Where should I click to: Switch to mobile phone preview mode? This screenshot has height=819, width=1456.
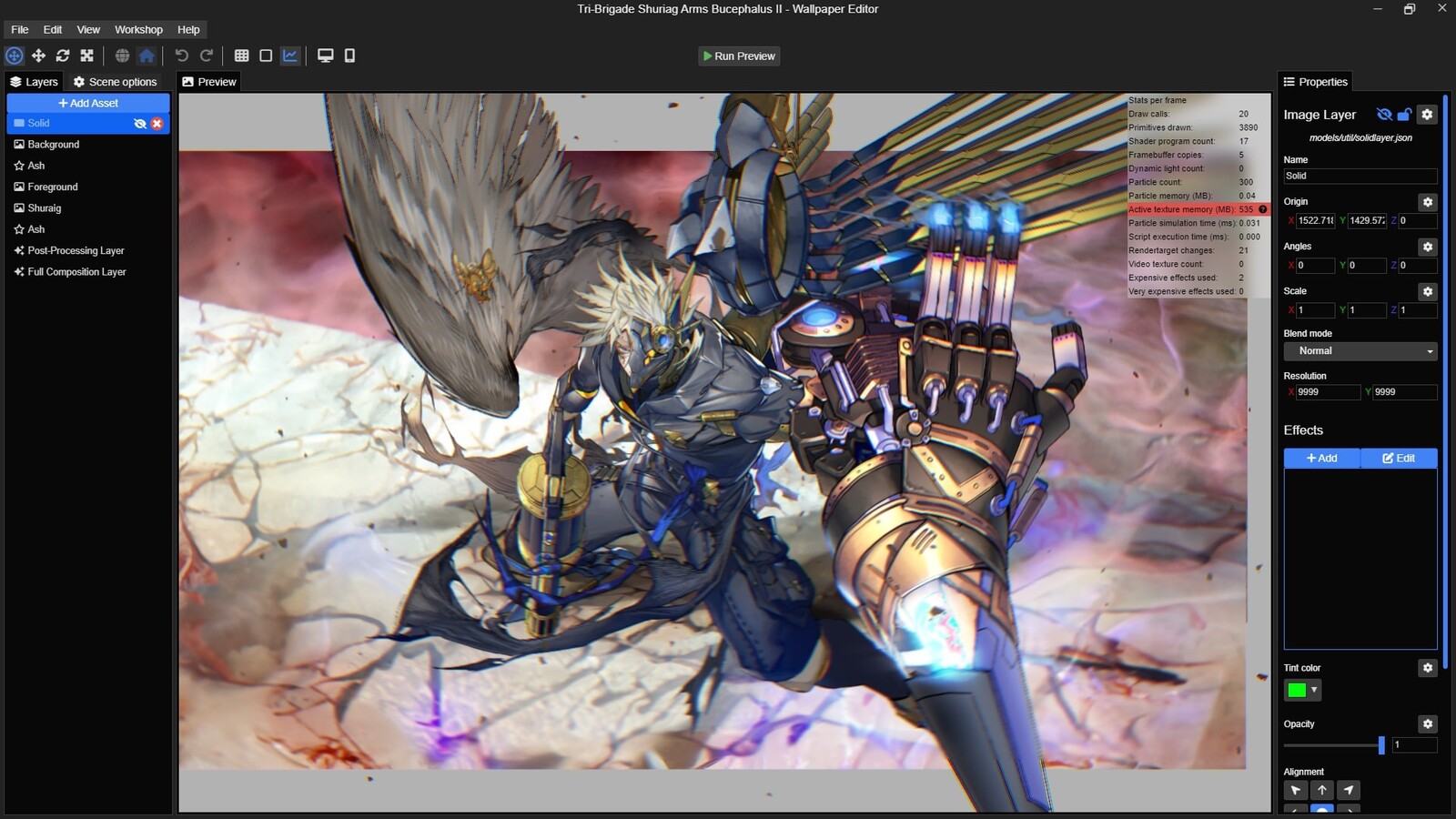(x=349, y=56)
